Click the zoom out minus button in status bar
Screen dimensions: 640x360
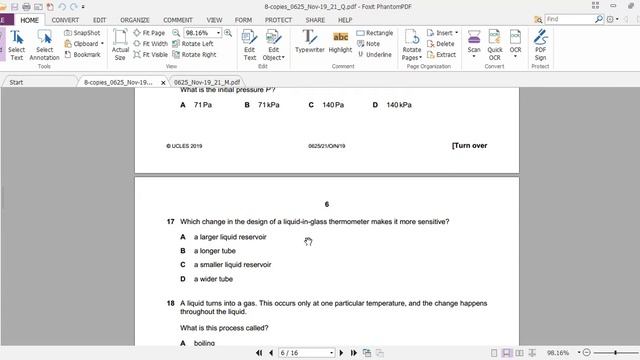[587, 353]
